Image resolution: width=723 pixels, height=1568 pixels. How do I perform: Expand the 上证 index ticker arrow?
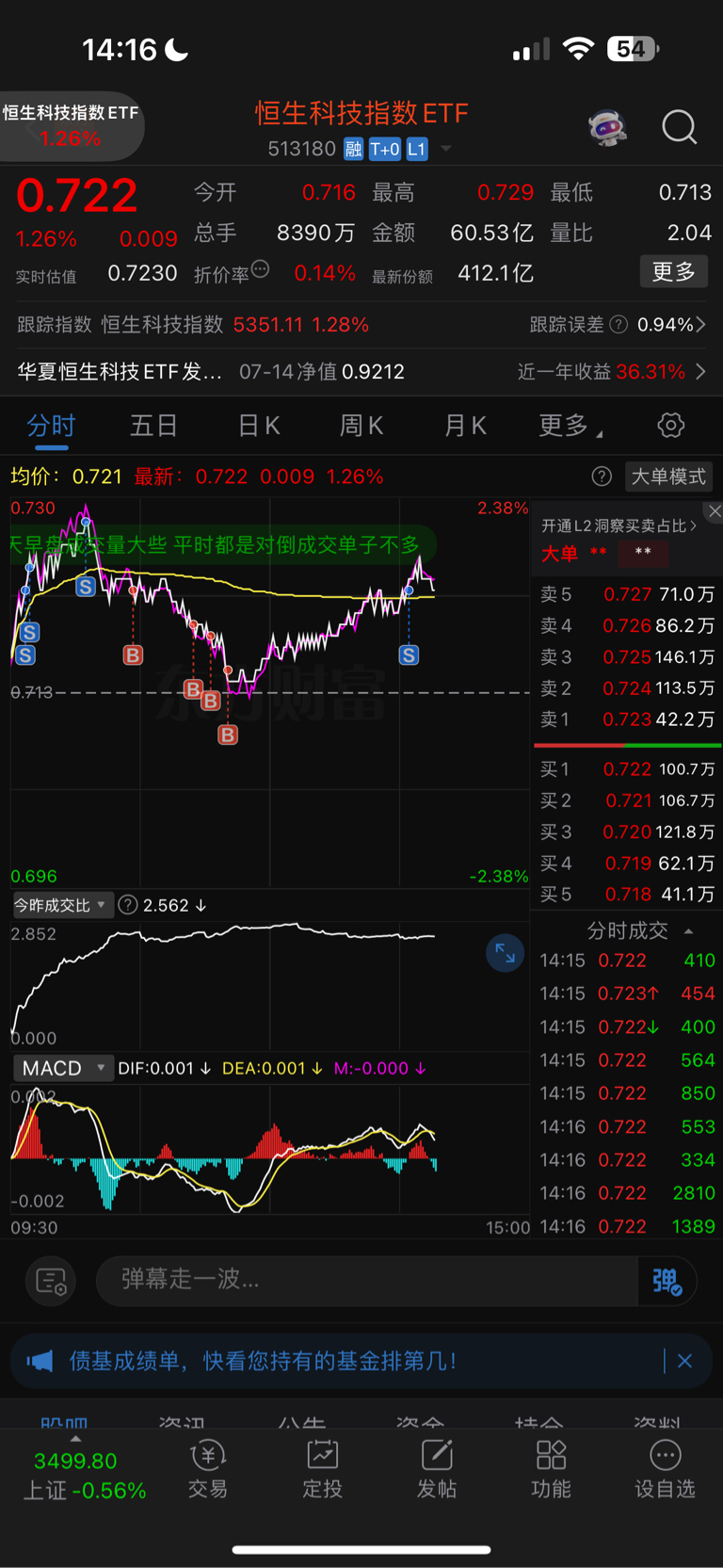coord(75,1439)
